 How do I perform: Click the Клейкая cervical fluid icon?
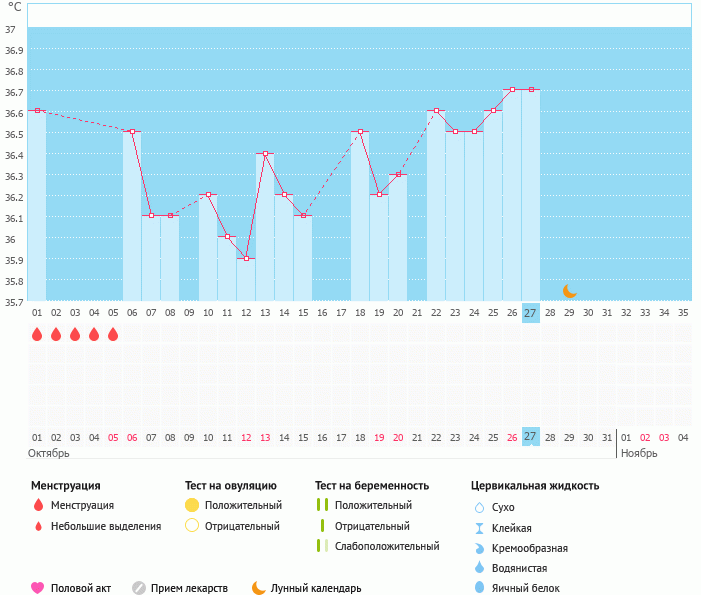[x=479, y=528]
